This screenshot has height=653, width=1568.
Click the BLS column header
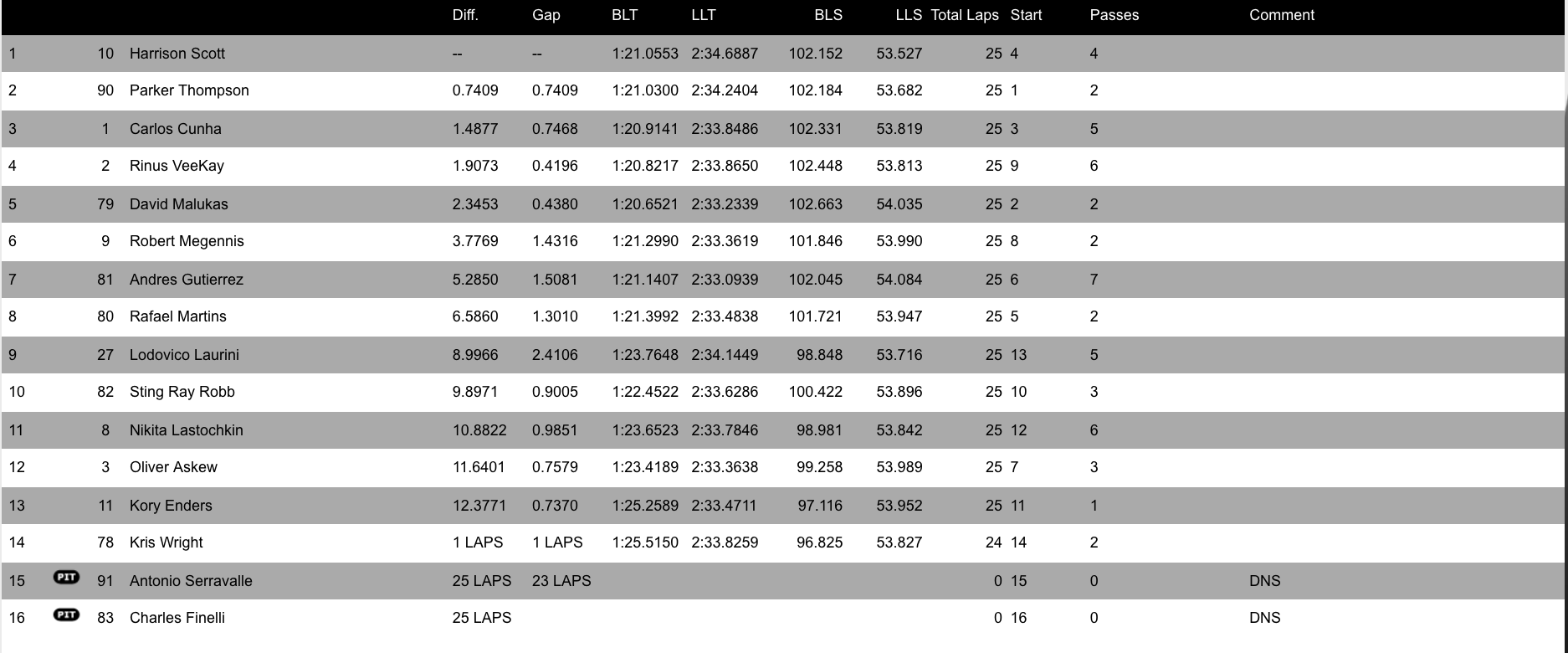pyautogui.click(x=828, y=15)
